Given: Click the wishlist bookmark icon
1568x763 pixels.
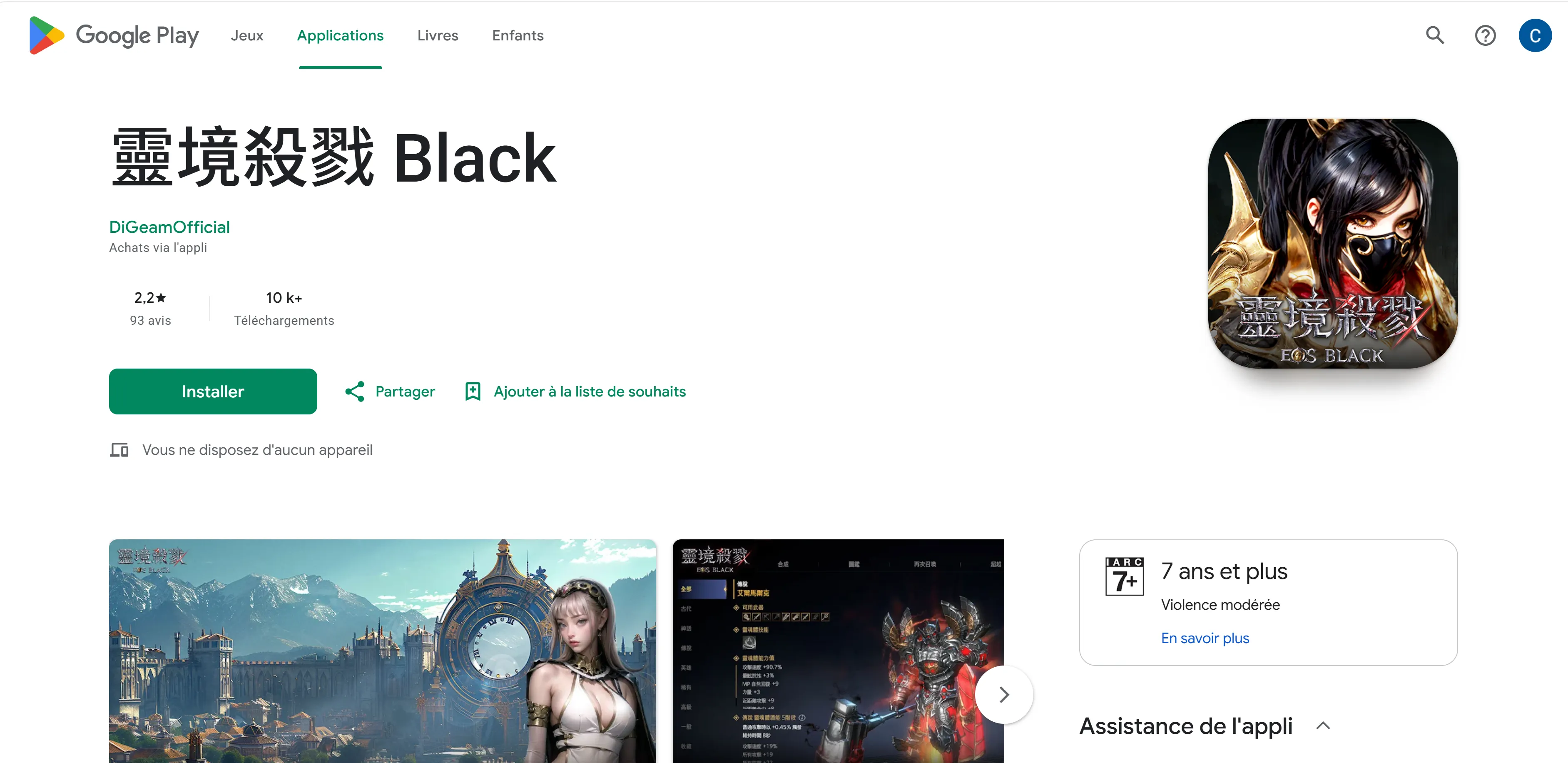Looking at the screenshot, I should point(473,391).
